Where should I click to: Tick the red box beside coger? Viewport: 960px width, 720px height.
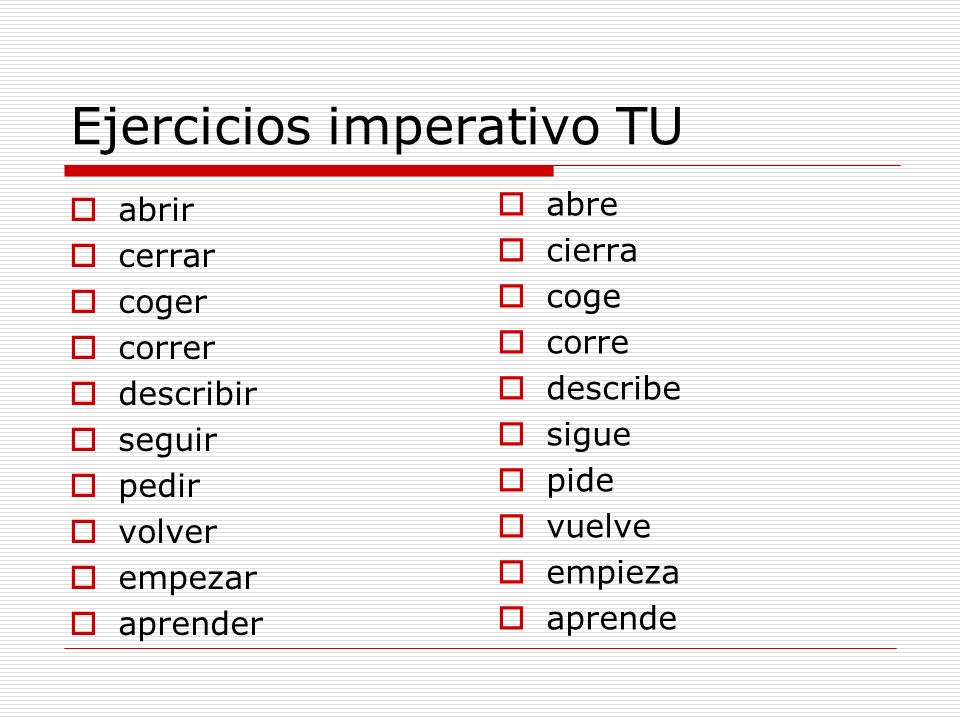click(83, 301)
